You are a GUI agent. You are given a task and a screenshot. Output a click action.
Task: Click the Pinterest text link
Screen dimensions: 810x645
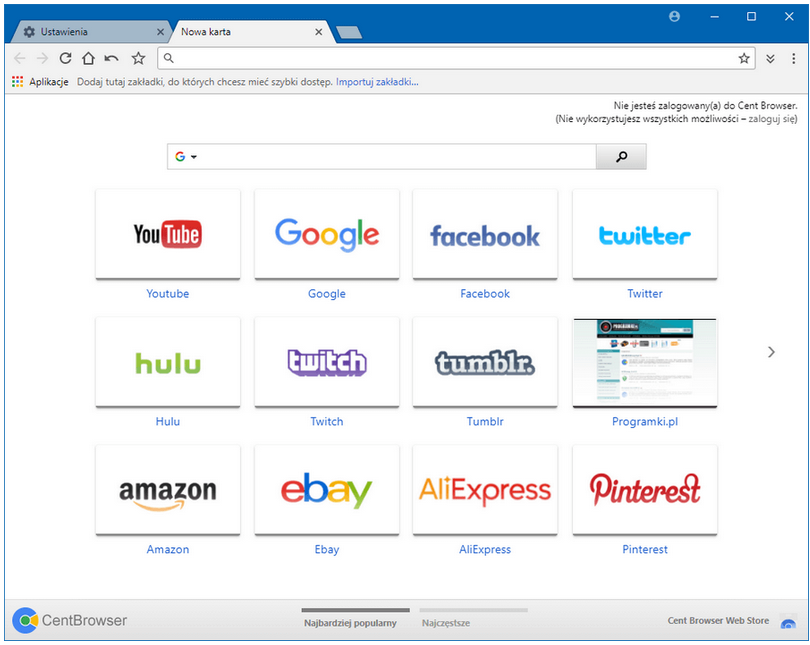645,549
